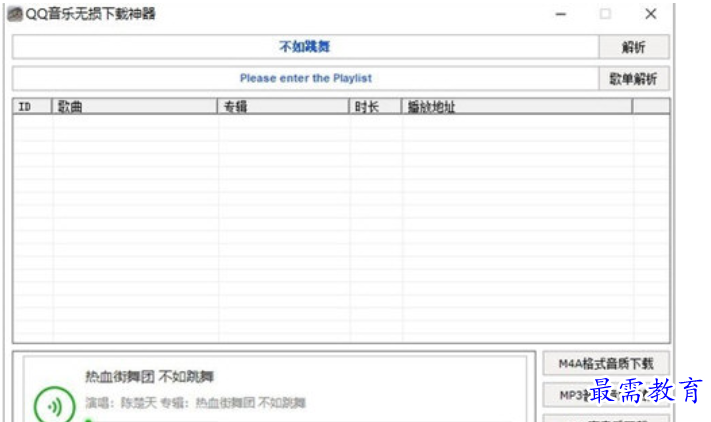Sort by the 歌曲 column header
Screen dimensions: 711x422
pos(135,107)
